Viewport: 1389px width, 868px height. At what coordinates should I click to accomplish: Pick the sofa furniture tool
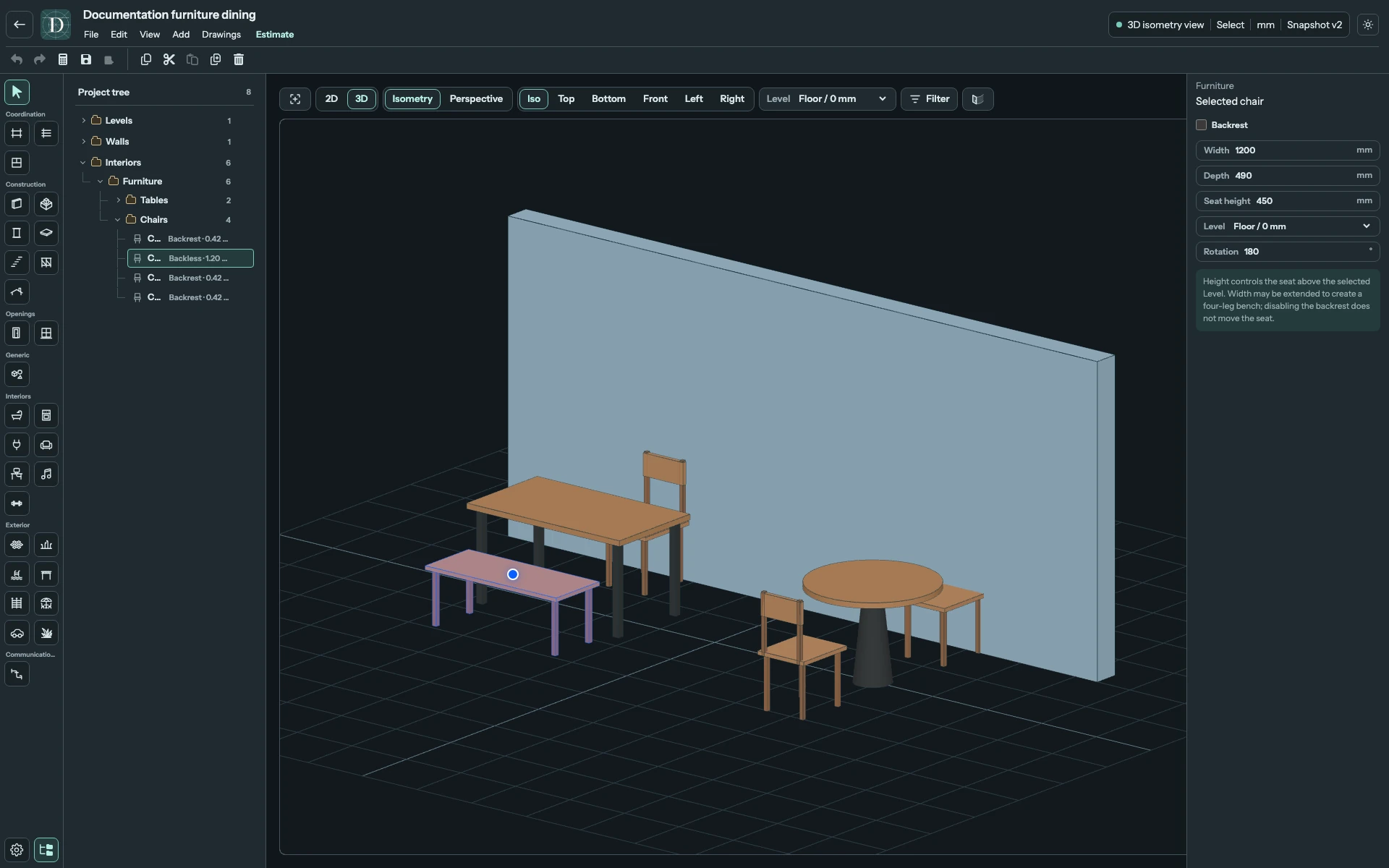[46, 445]
